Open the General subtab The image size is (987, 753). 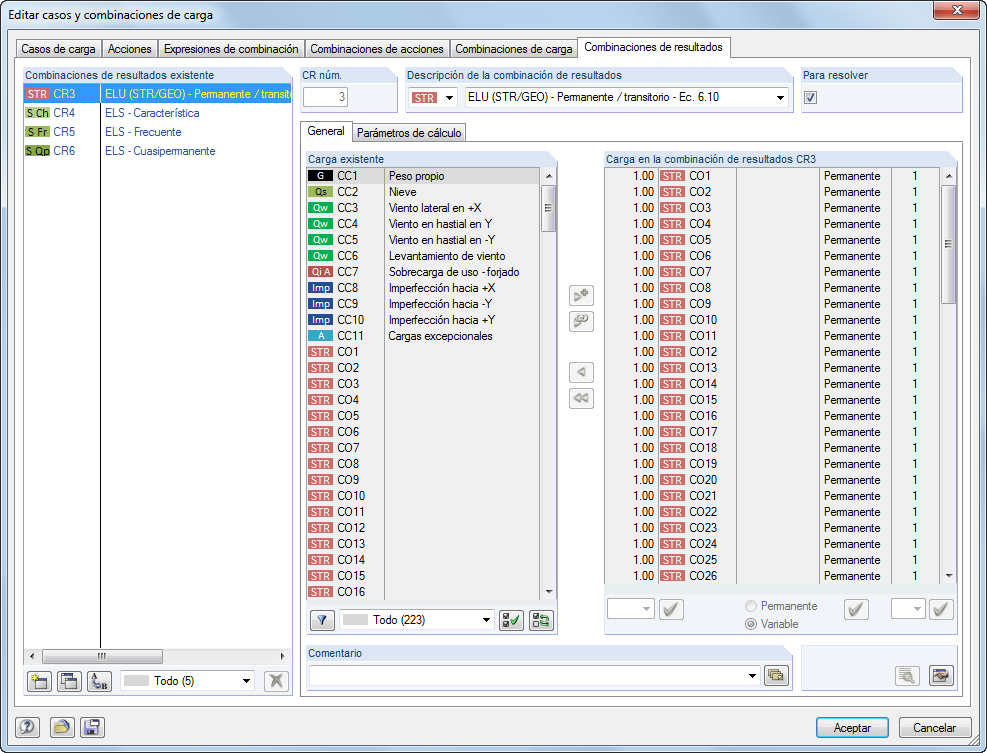pyautogui.click(x=325, y=131)
